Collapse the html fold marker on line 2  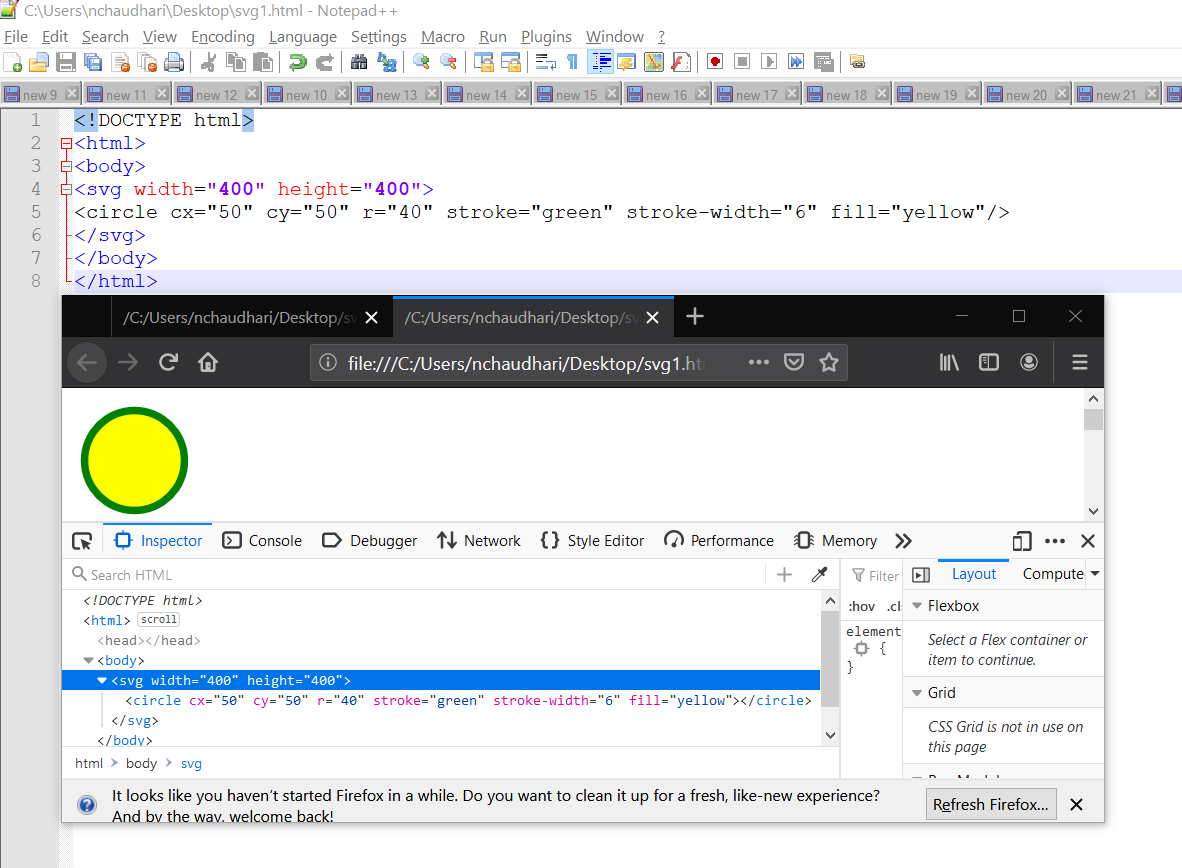66,143
